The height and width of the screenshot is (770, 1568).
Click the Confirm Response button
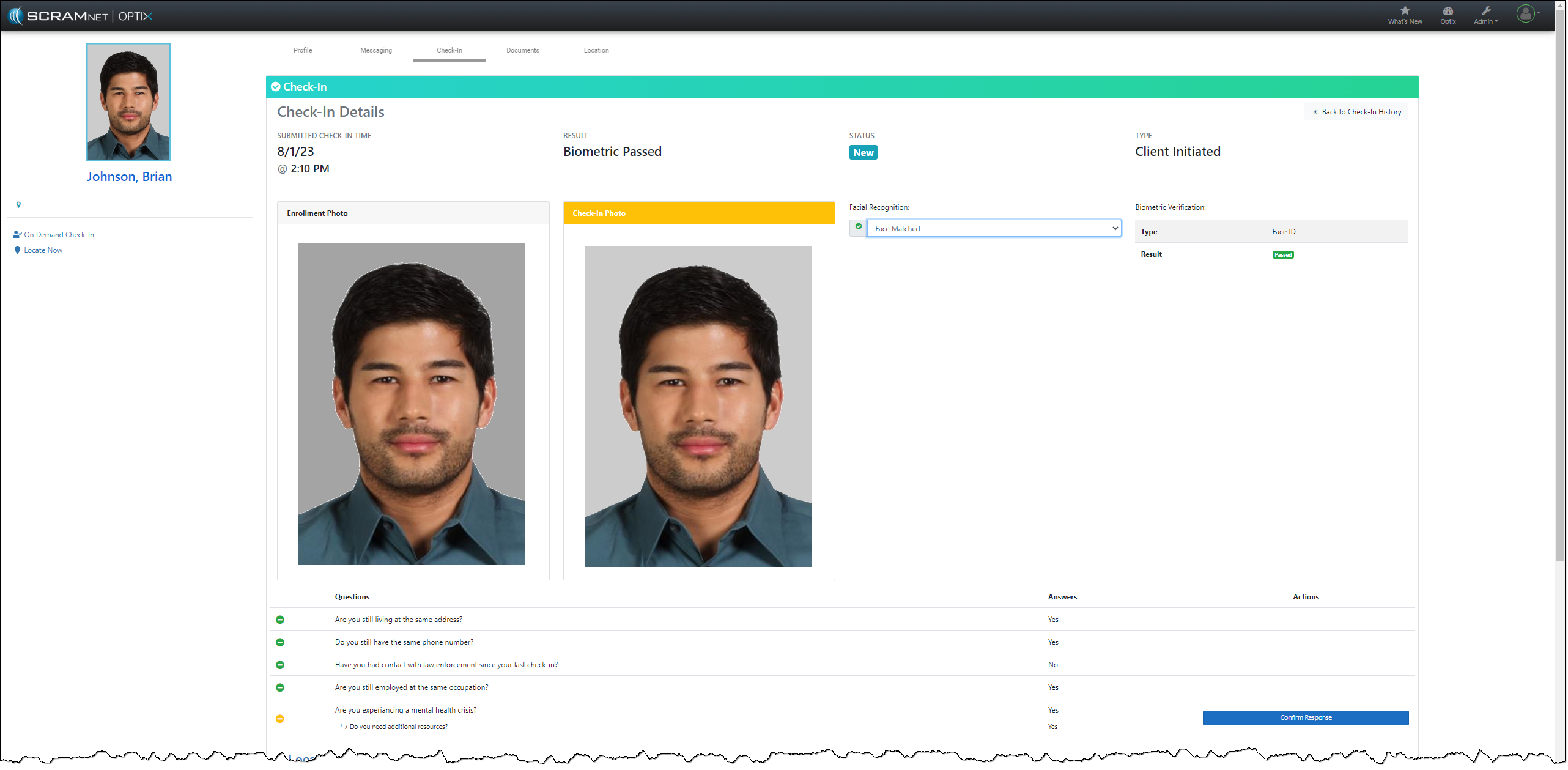(1305, 717)
